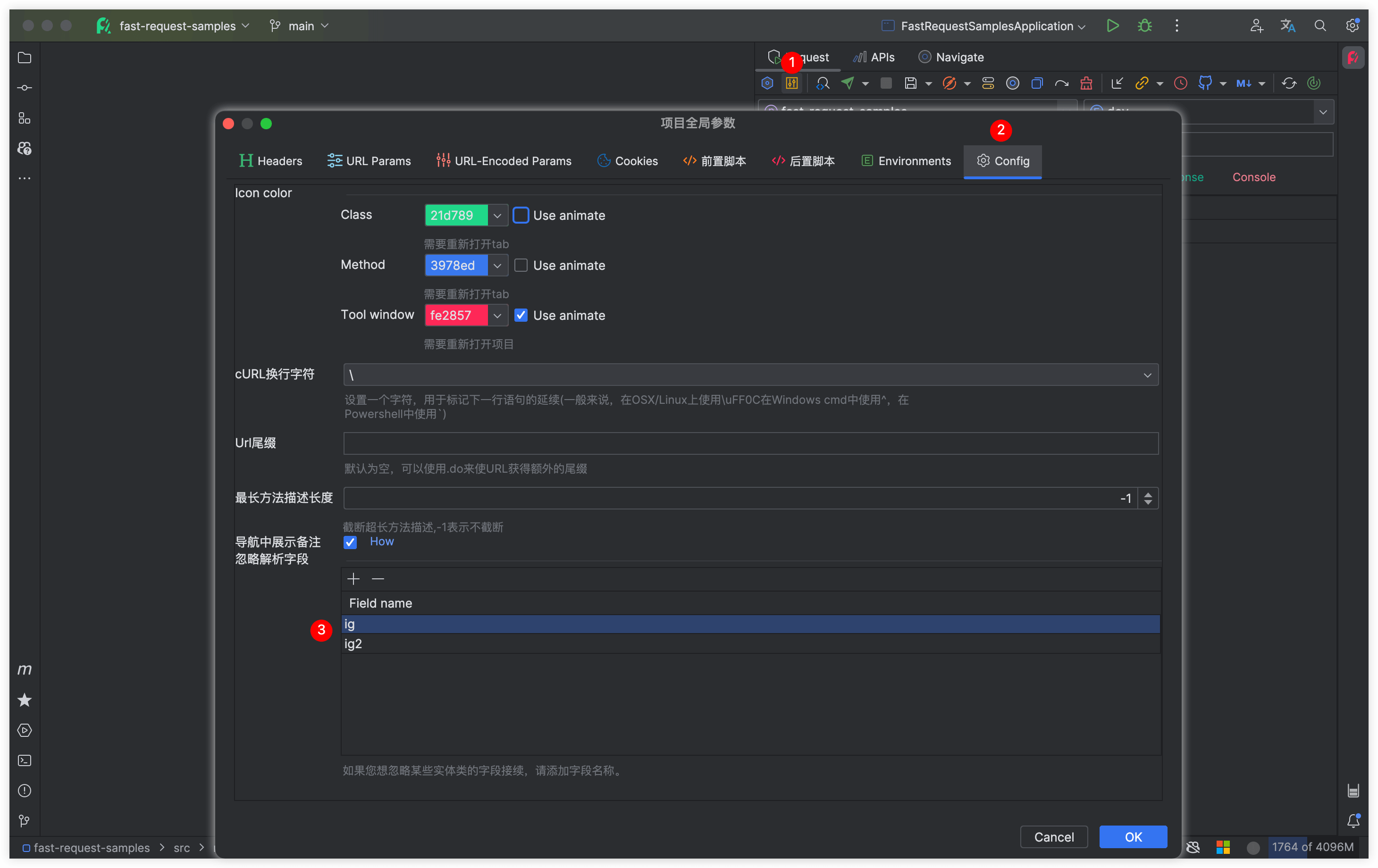Screen dimensions: 1378x868
Task: Open the cURL newline character dropdown
Action: coord(1147,376)
